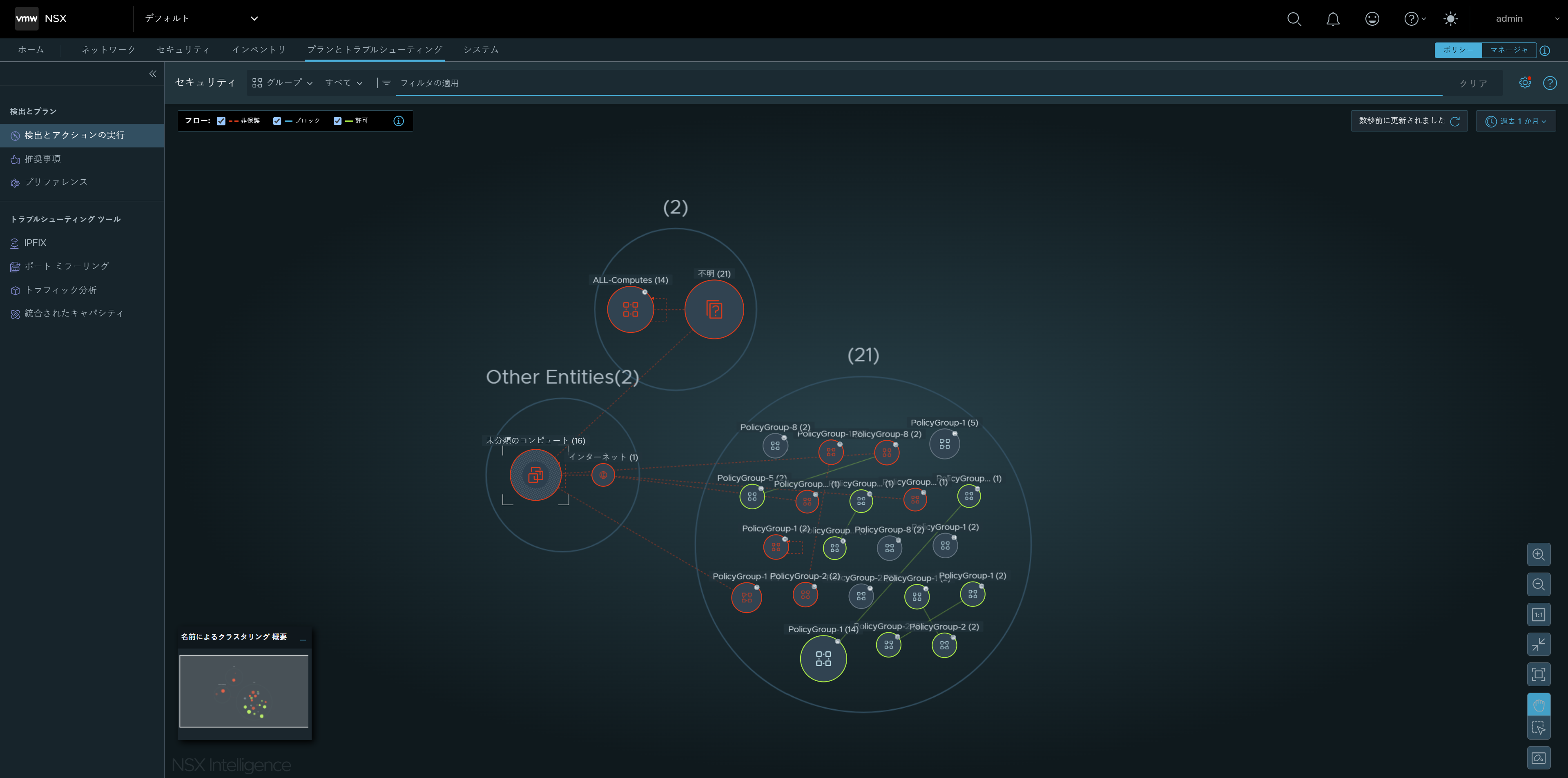
Task: Reset zoom with the 1:1 icon
Action: (x=1538, y=614)
